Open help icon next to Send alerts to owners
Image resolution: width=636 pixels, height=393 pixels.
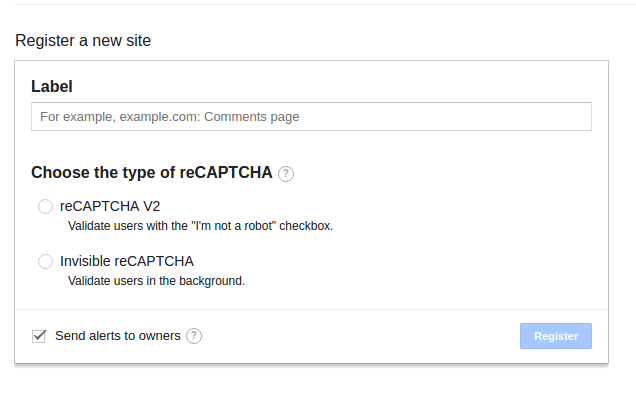tap(194, 336)
